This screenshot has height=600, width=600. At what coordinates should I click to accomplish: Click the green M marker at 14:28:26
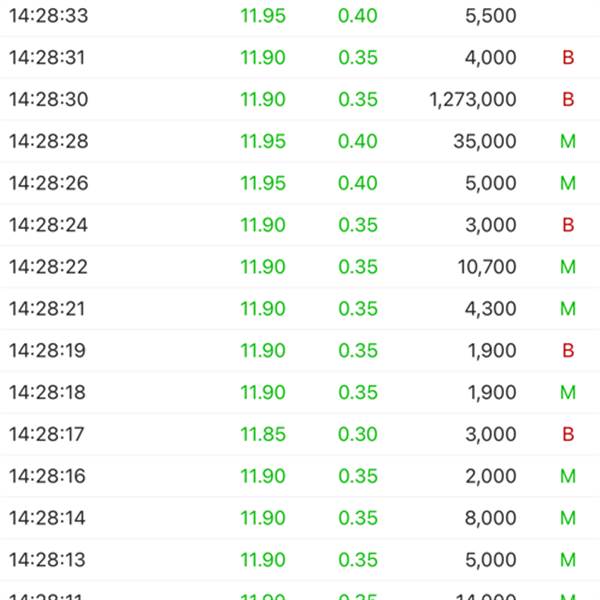568,183
